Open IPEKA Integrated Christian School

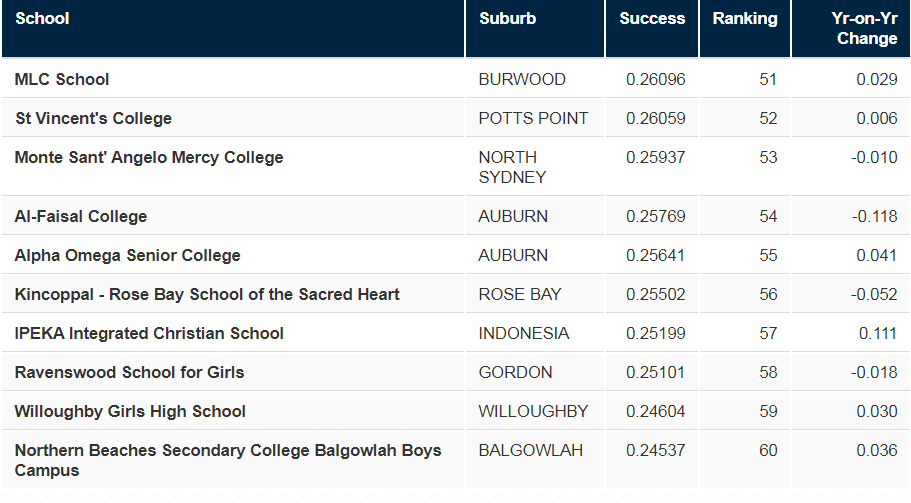[149, 333]
